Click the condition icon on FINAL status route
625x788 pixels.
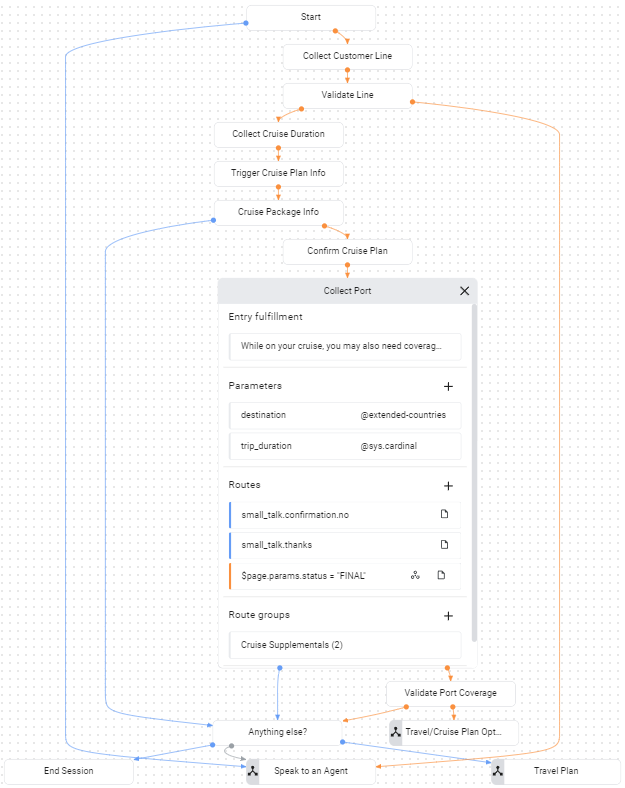coord(415,576)
